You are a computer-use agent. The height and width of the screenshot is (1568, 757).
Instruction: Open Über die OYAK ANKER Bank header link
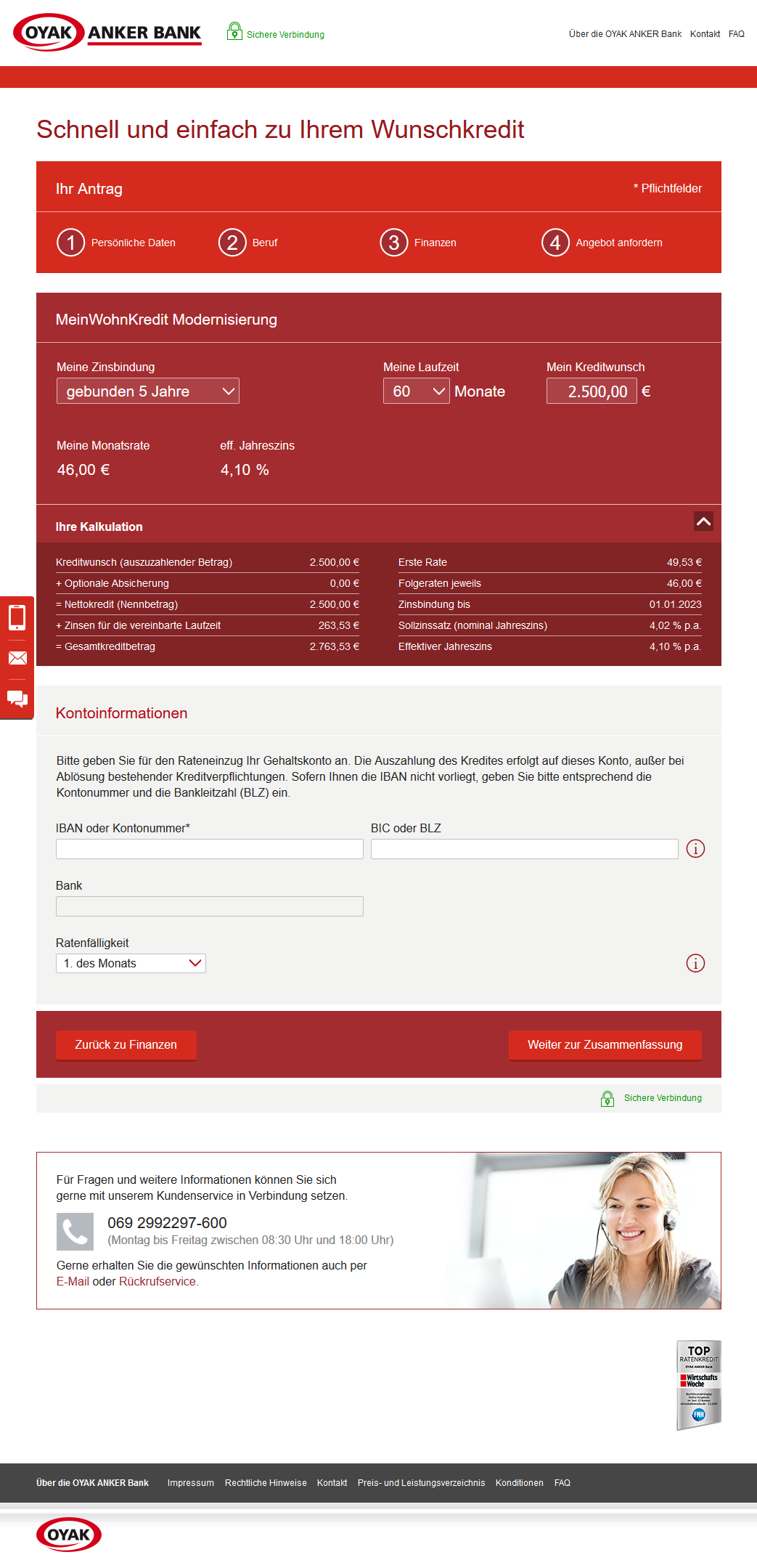pyautogui.click(x=625, y=34)
